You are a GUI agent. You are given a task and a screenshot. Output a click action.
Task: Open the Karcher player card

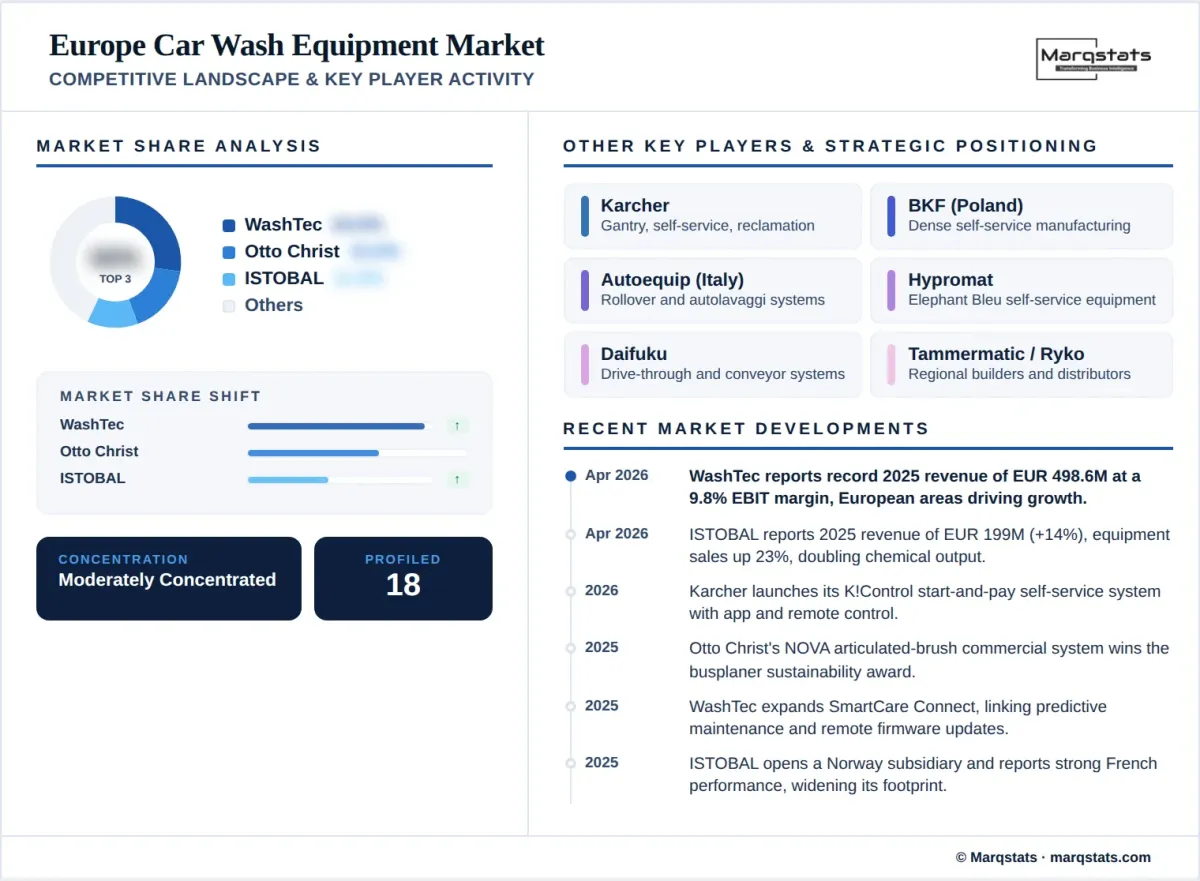click(x=713, y=215)
